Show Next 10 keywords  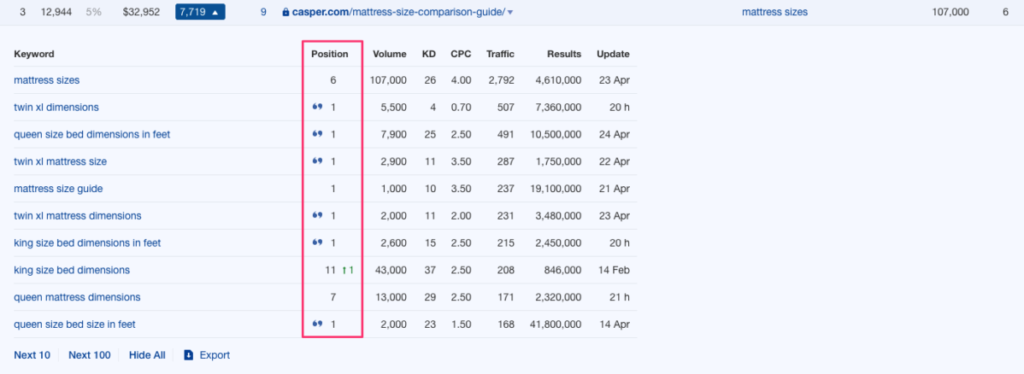pyautogui.click(x=32, y=355)
